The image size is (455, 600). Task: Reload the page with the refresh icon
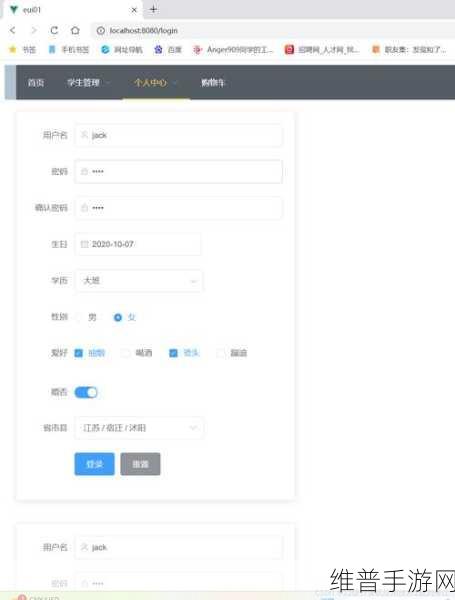(54, 30)
